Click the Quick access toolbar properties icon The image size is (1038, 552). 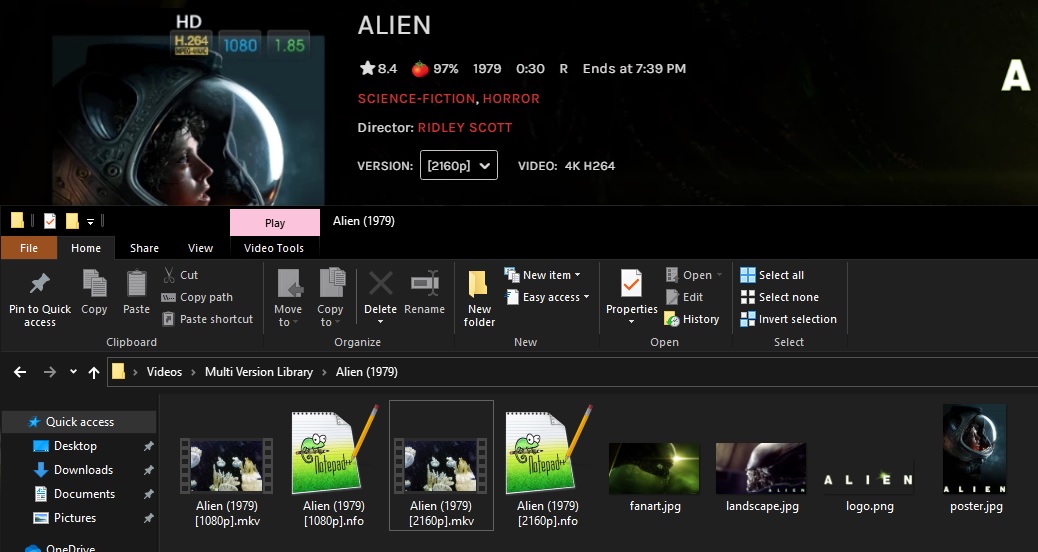pos(50,221)
